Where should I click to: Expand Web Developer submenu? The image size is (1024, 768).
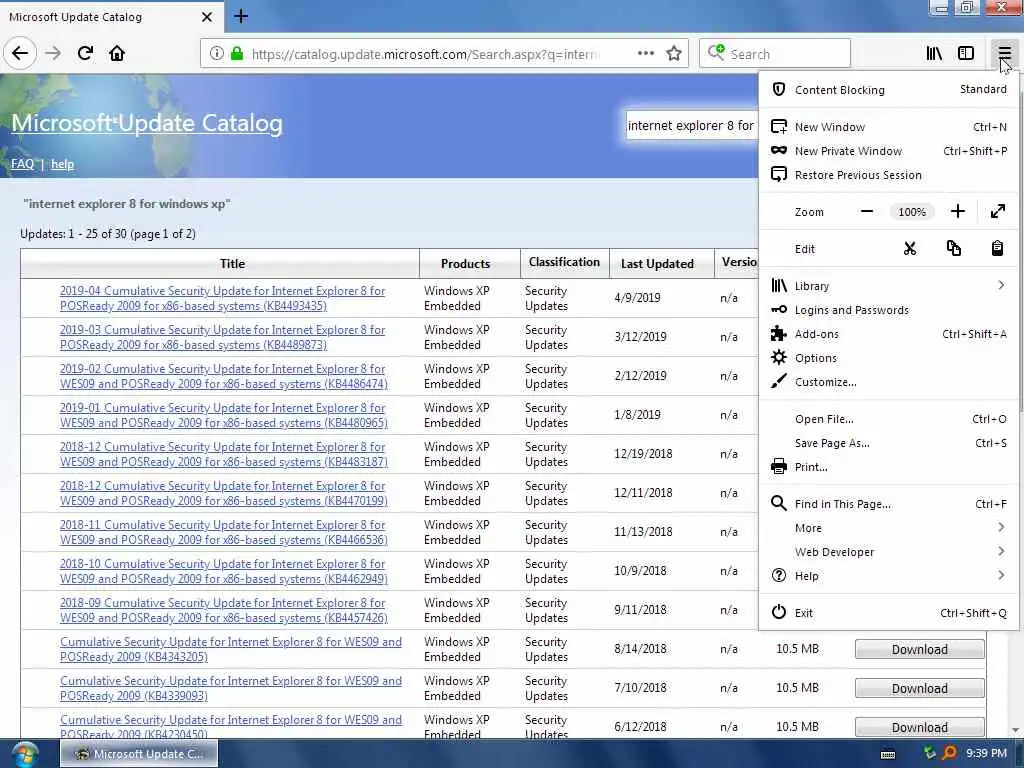click(x=888, y=552)
